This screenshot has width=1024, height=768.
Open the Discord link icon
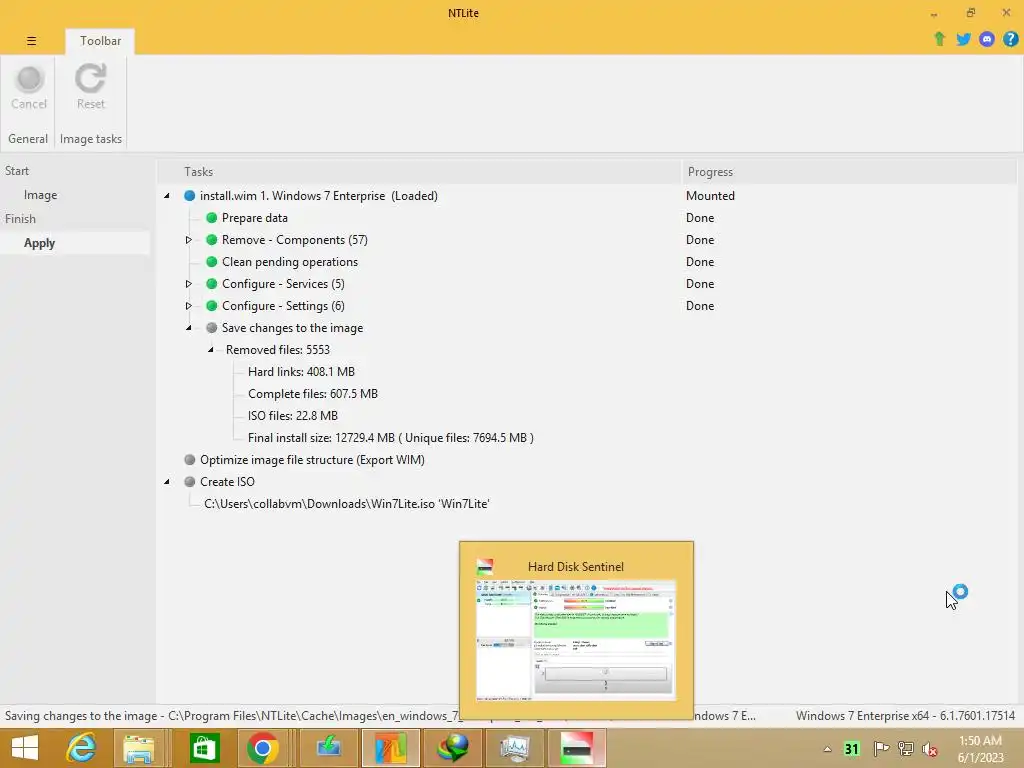pyautogui.click(x=987, y=39)
